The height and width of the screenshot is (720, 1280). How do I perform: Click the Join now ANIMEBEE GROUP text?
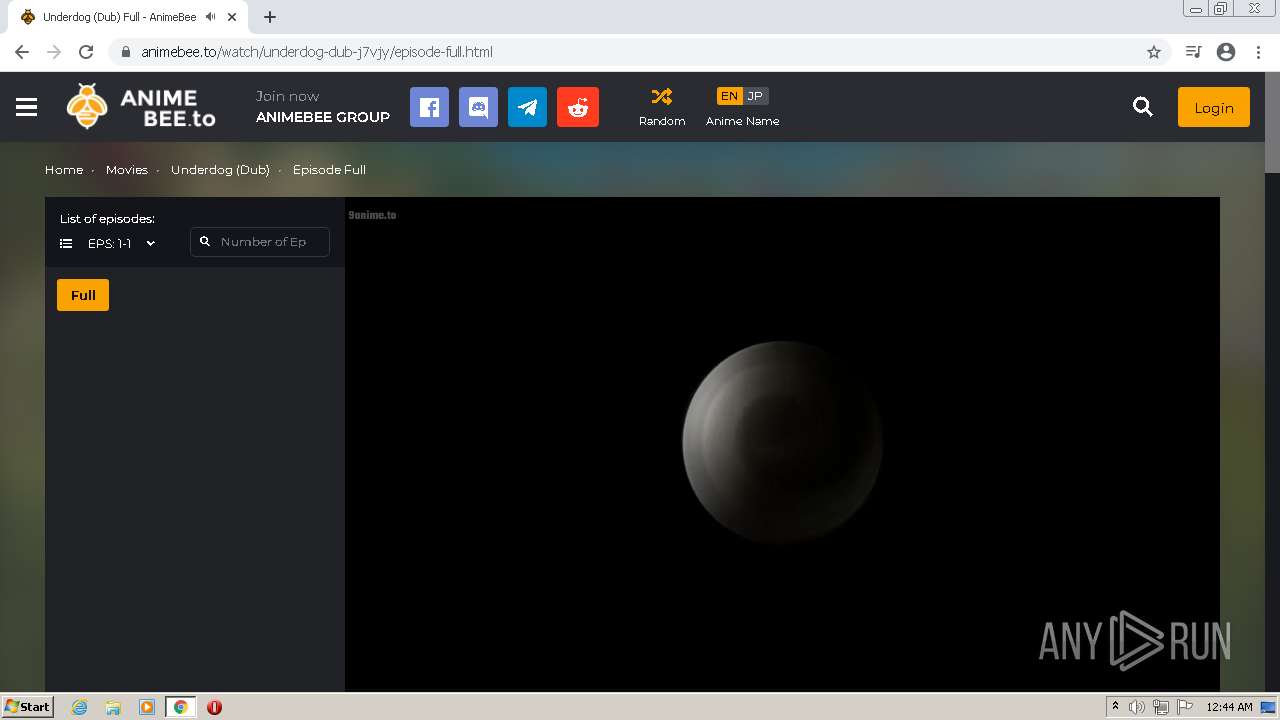pyautogui.click(x=322, y=107)
